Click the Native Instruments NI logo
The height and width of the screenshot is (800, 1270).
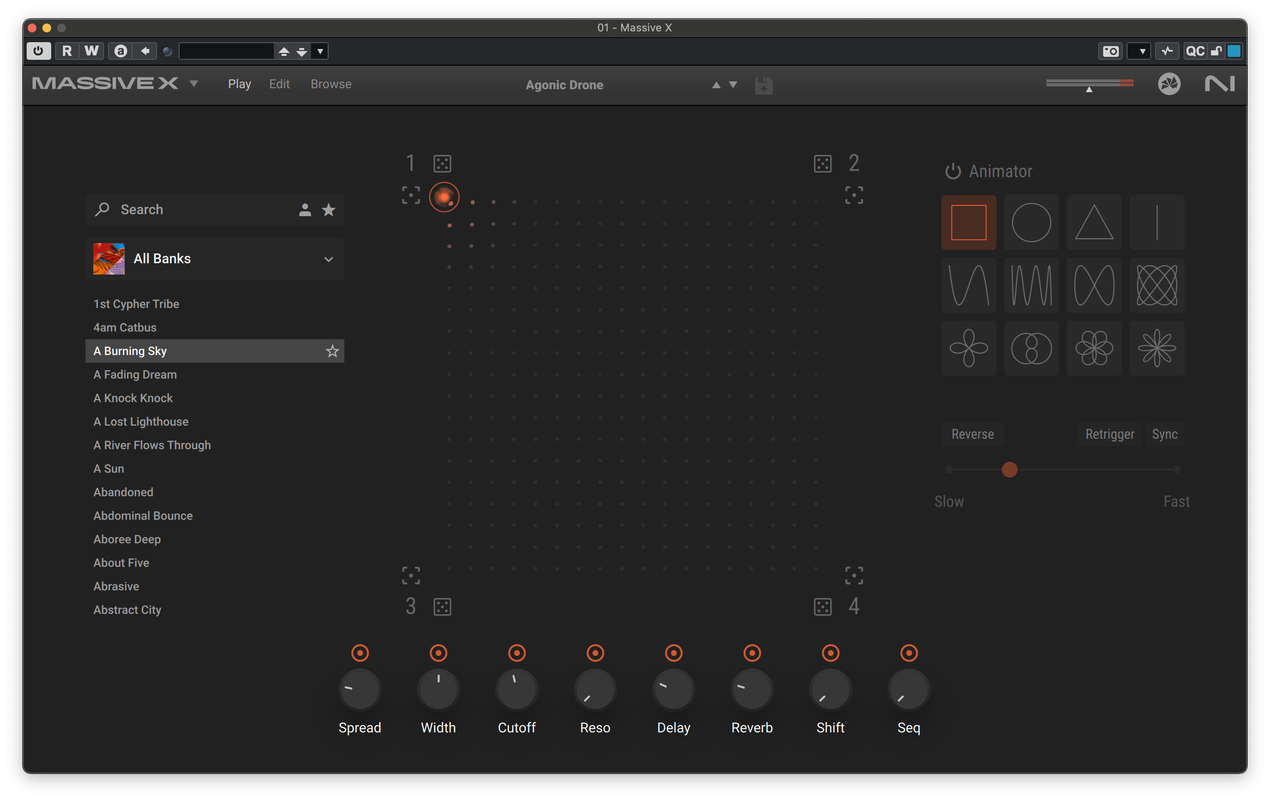(1220, 84)
